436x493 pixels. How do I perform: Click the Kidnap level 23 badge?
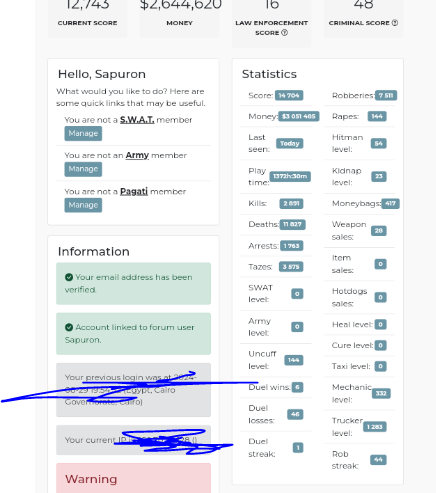(x=379, y=176)
